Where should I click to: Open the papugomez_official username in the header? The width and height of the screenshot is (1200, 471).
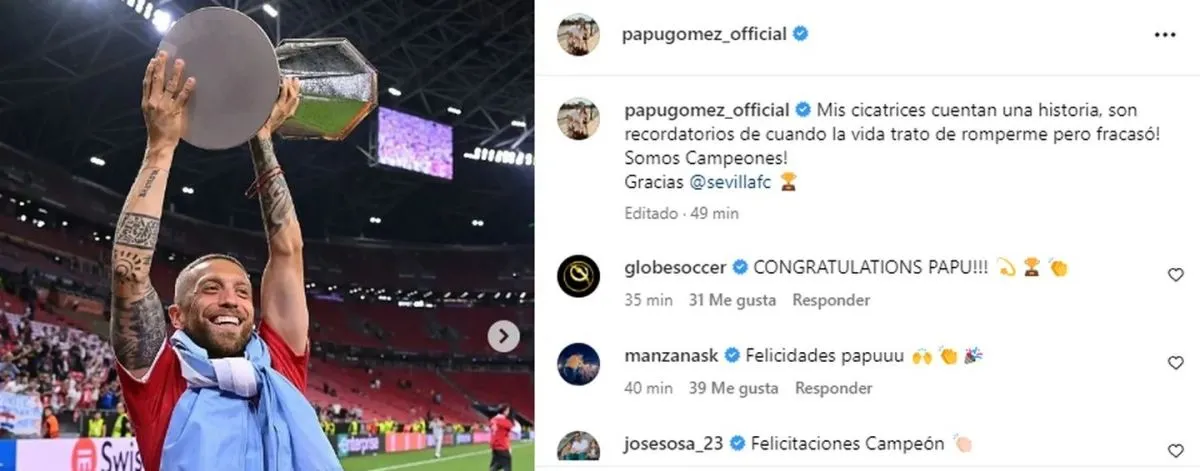pyautogui.click(x=704, y=34)
